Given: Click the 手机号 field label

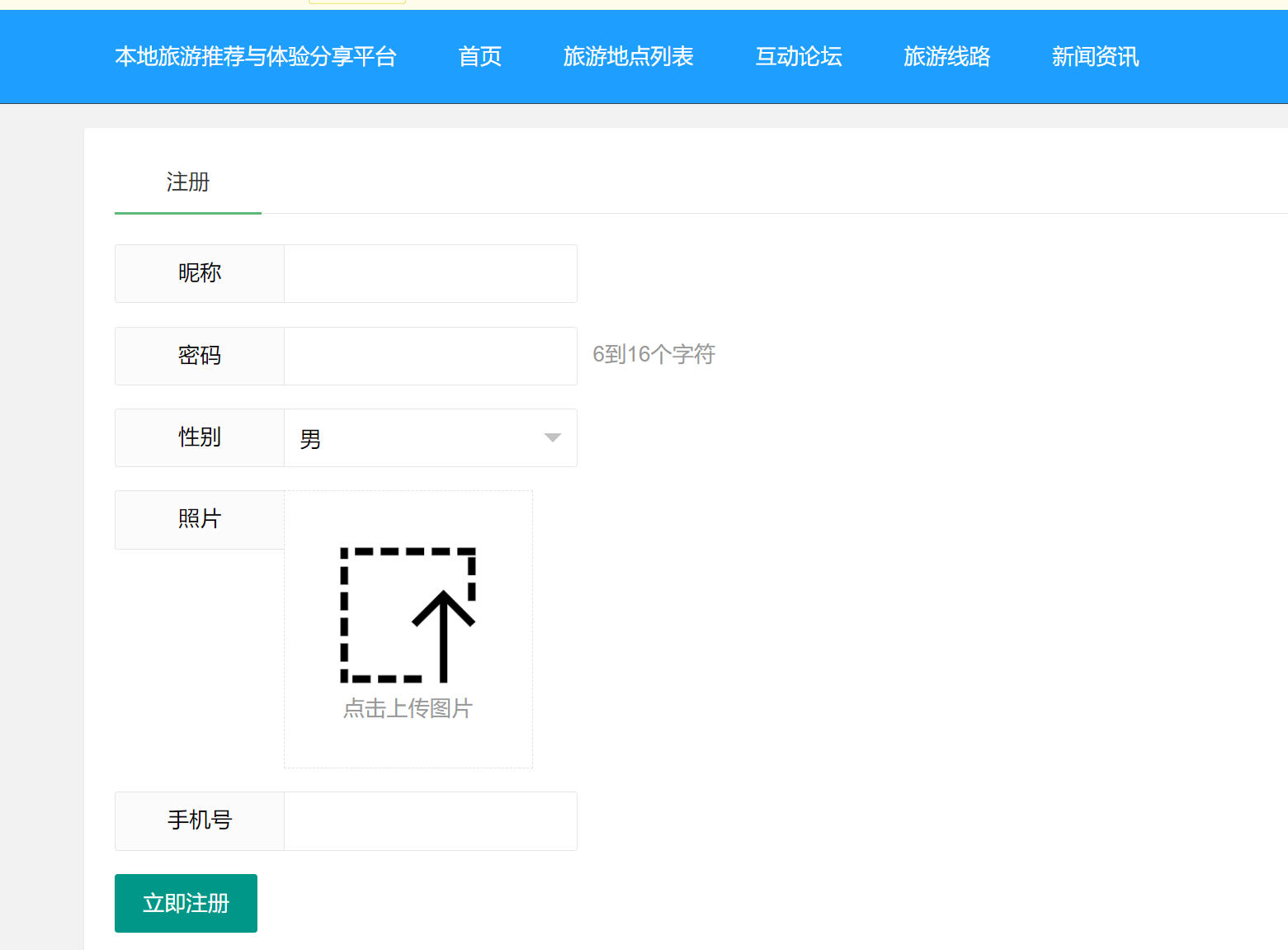Looking at the screenshot, I should [x=200, y=820].
